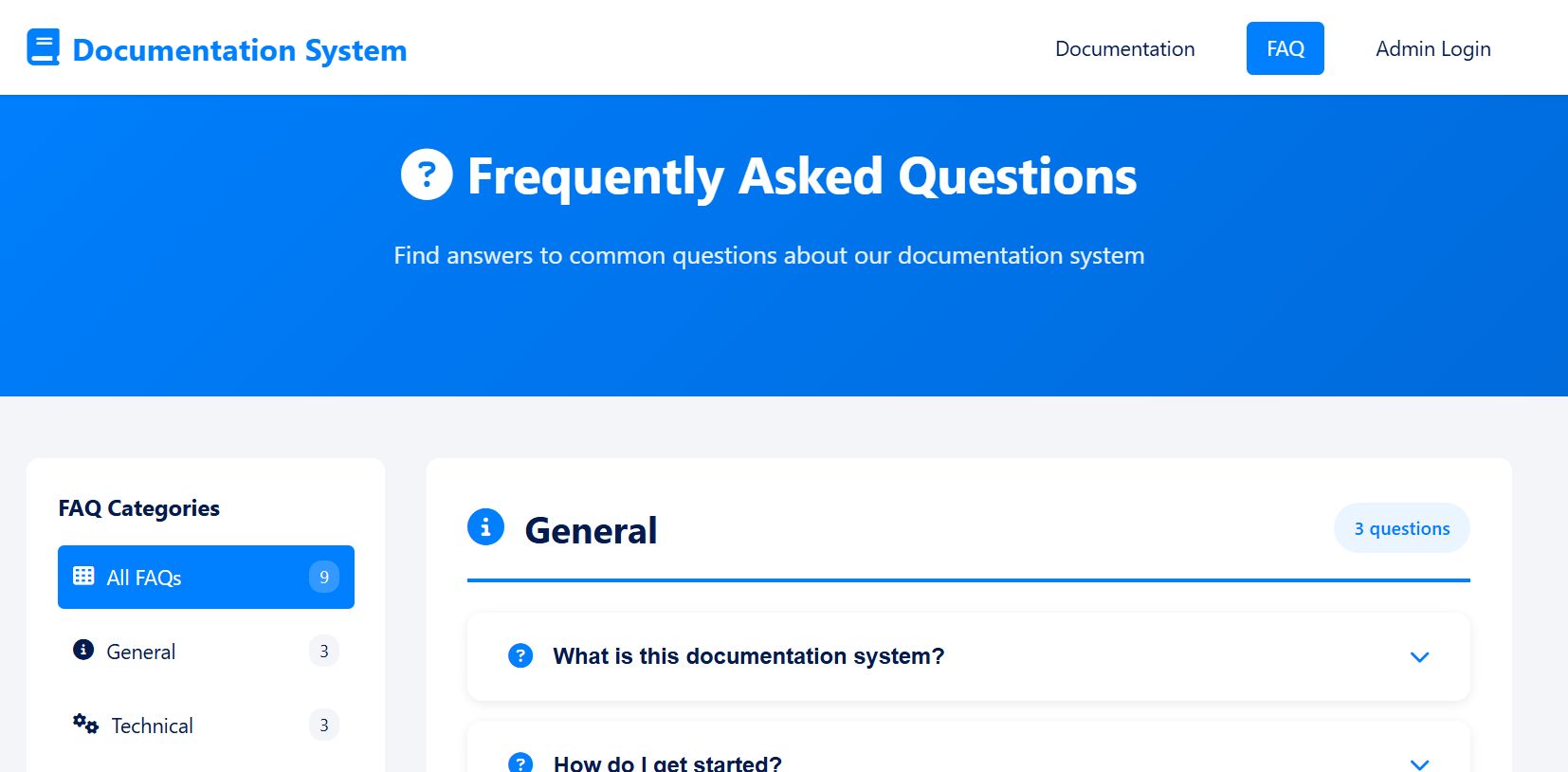Click question icon beside 'What is this documentation system?'

[520, 655]
